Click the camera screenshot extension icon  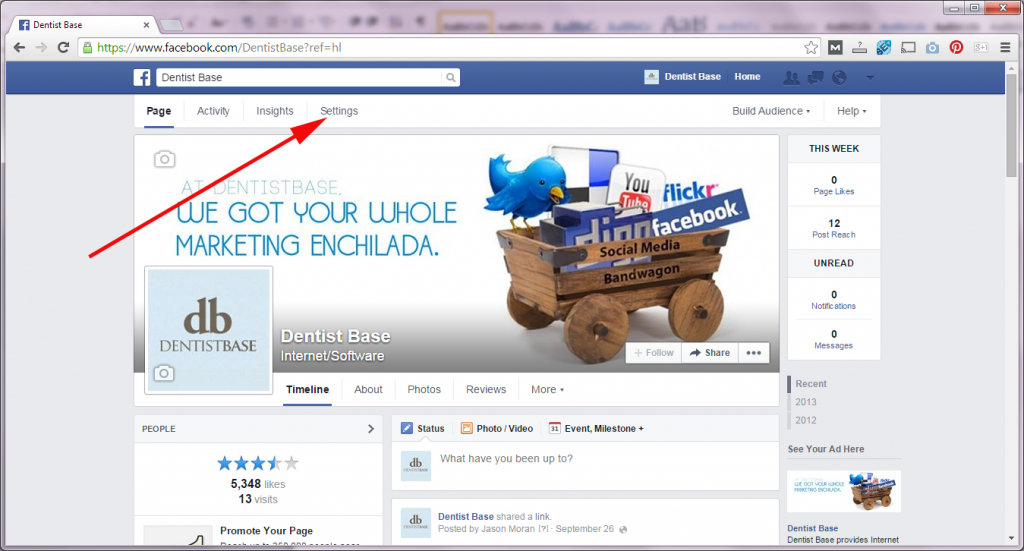932,48
